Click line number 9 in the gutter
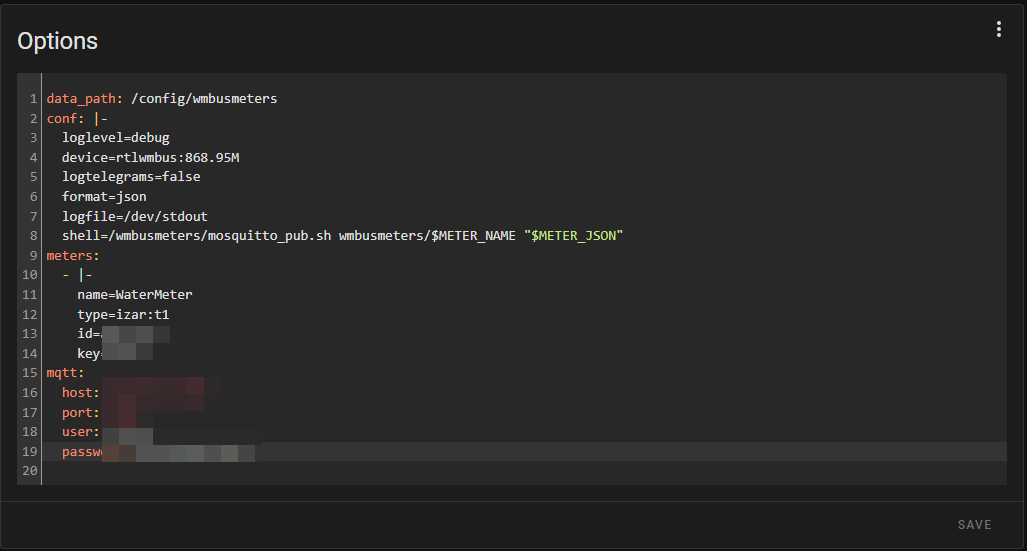Screen dimensions: 1027x551 [x=33, y=256]
